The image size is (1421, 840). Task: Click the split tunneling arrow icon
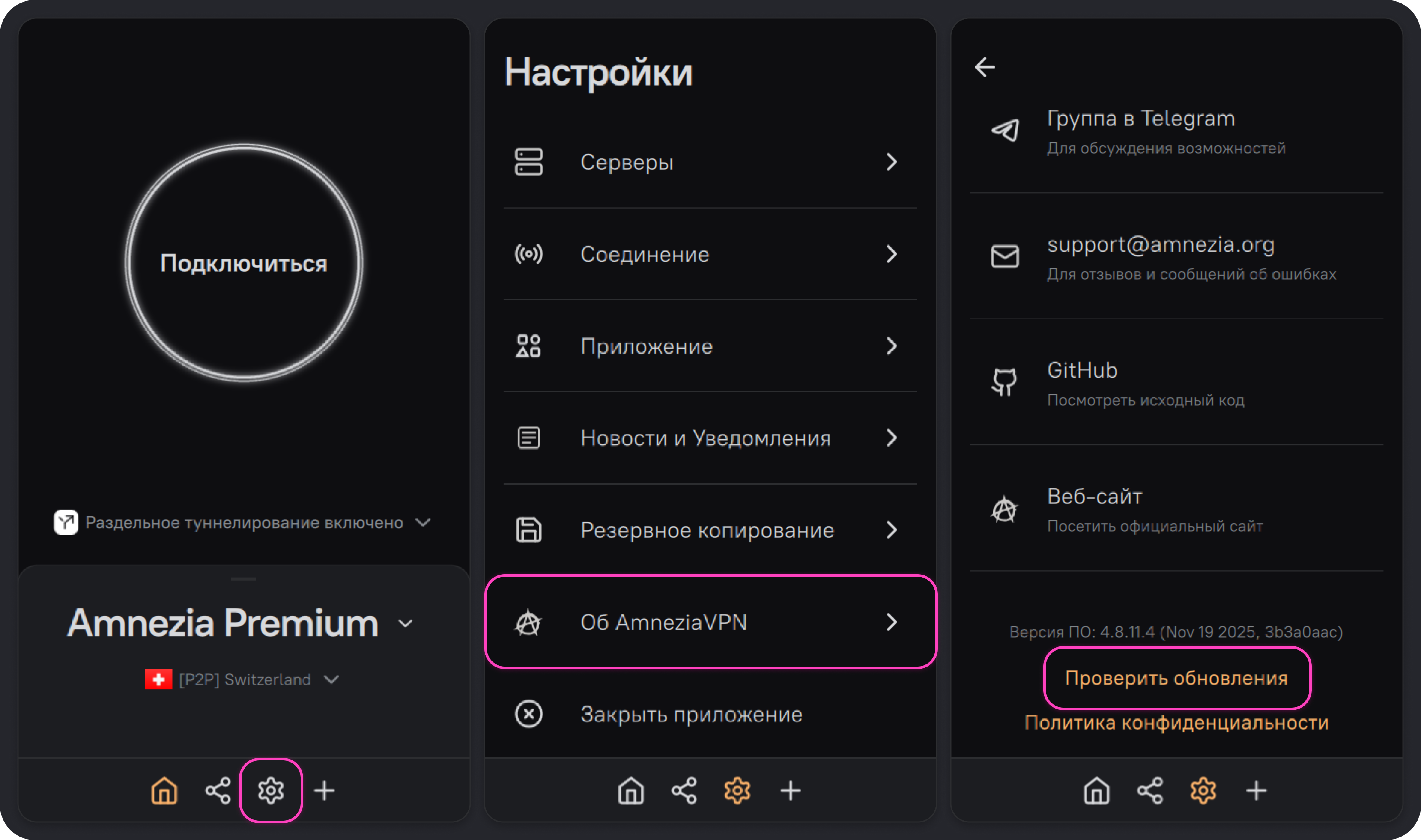click(66, 522)
